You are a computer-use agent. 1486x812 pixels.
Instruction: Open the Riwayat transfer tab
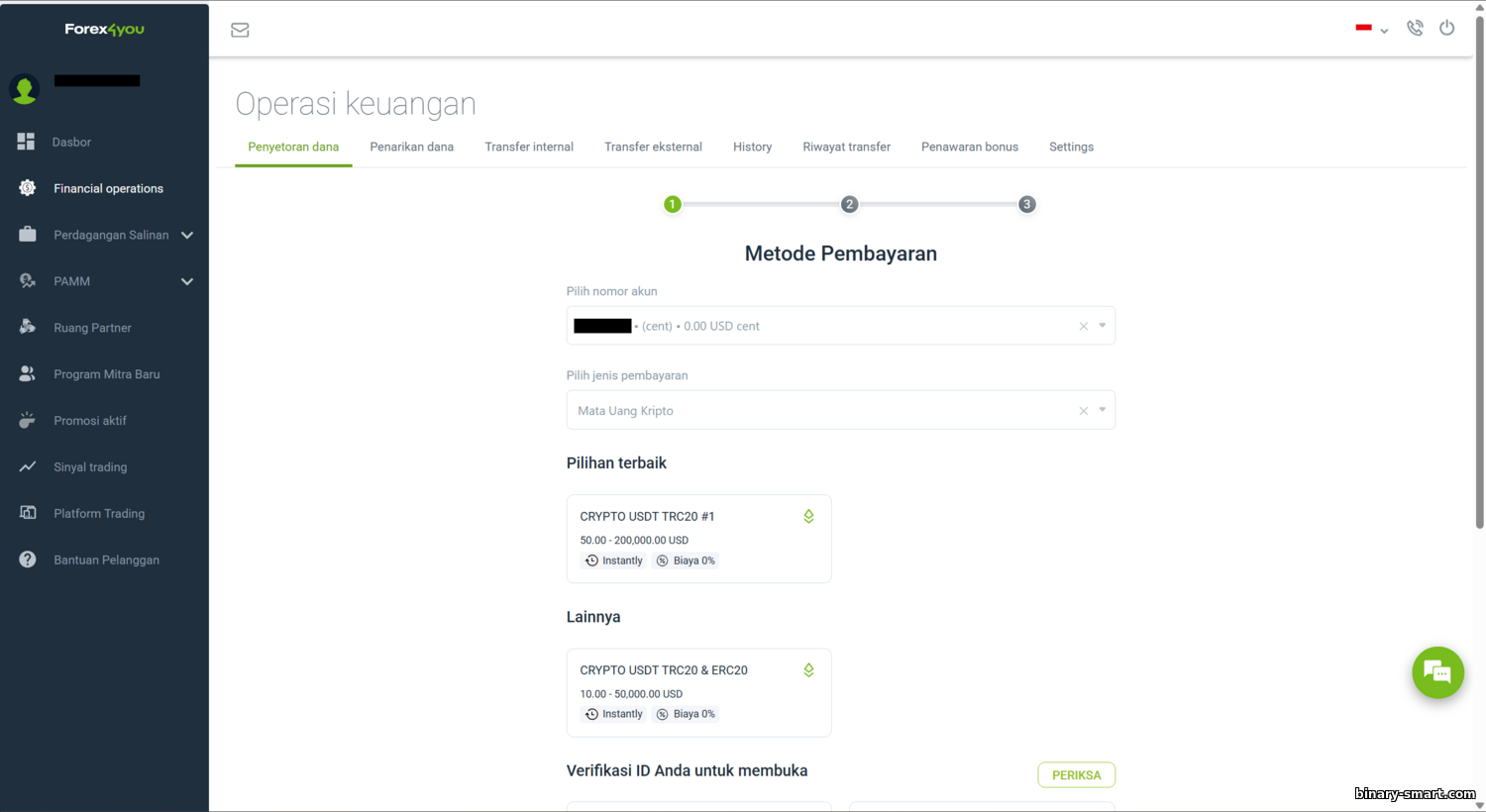(846, 147)
